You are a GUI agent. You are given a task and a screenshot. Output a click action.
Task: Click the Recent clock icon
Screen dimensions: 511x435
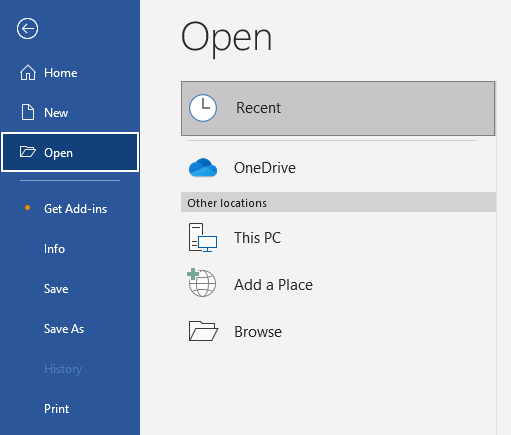pyautogui.click(x=203, y=108)
